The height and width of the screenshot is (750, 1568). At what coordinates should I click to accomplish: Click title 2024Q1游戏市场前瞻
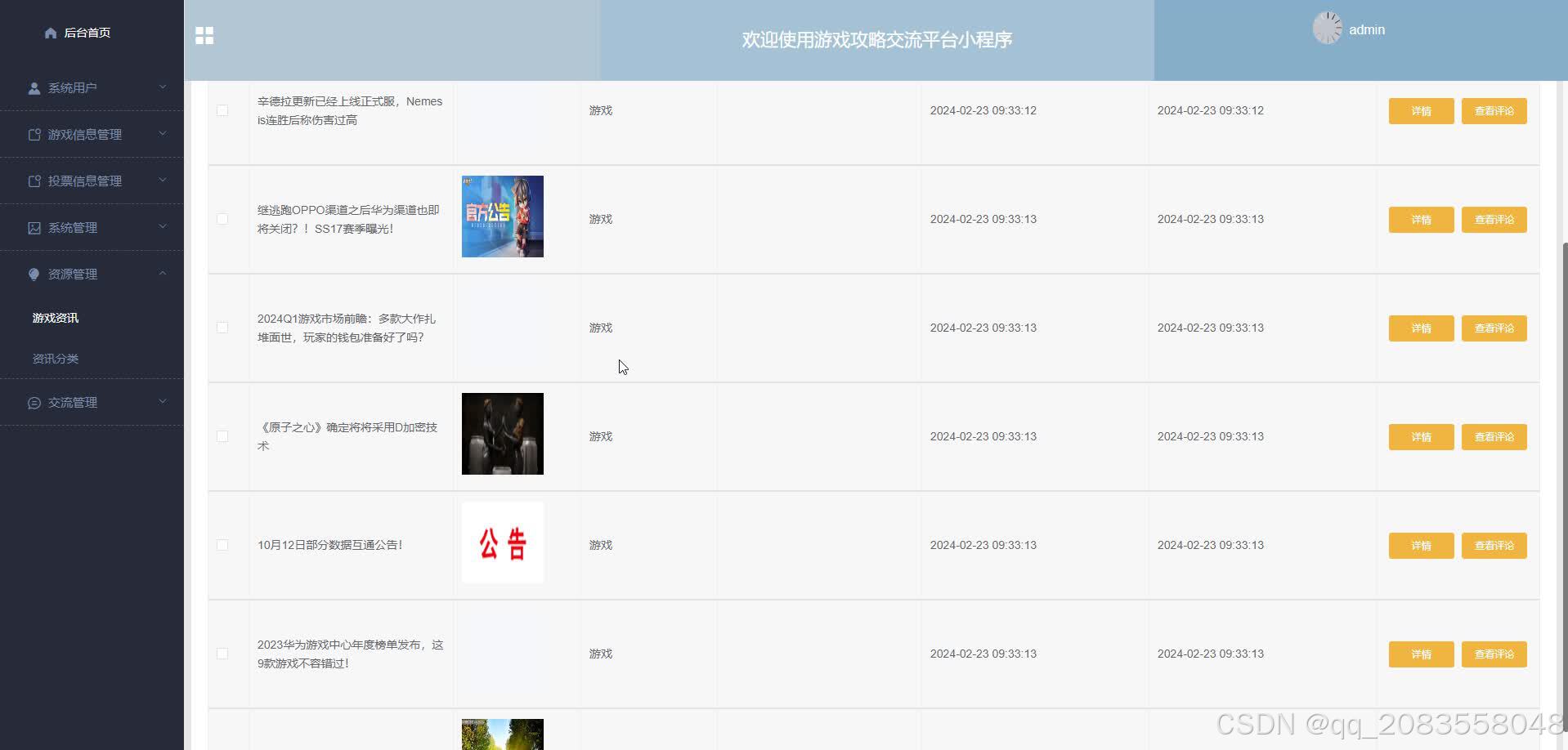point(347,328)
